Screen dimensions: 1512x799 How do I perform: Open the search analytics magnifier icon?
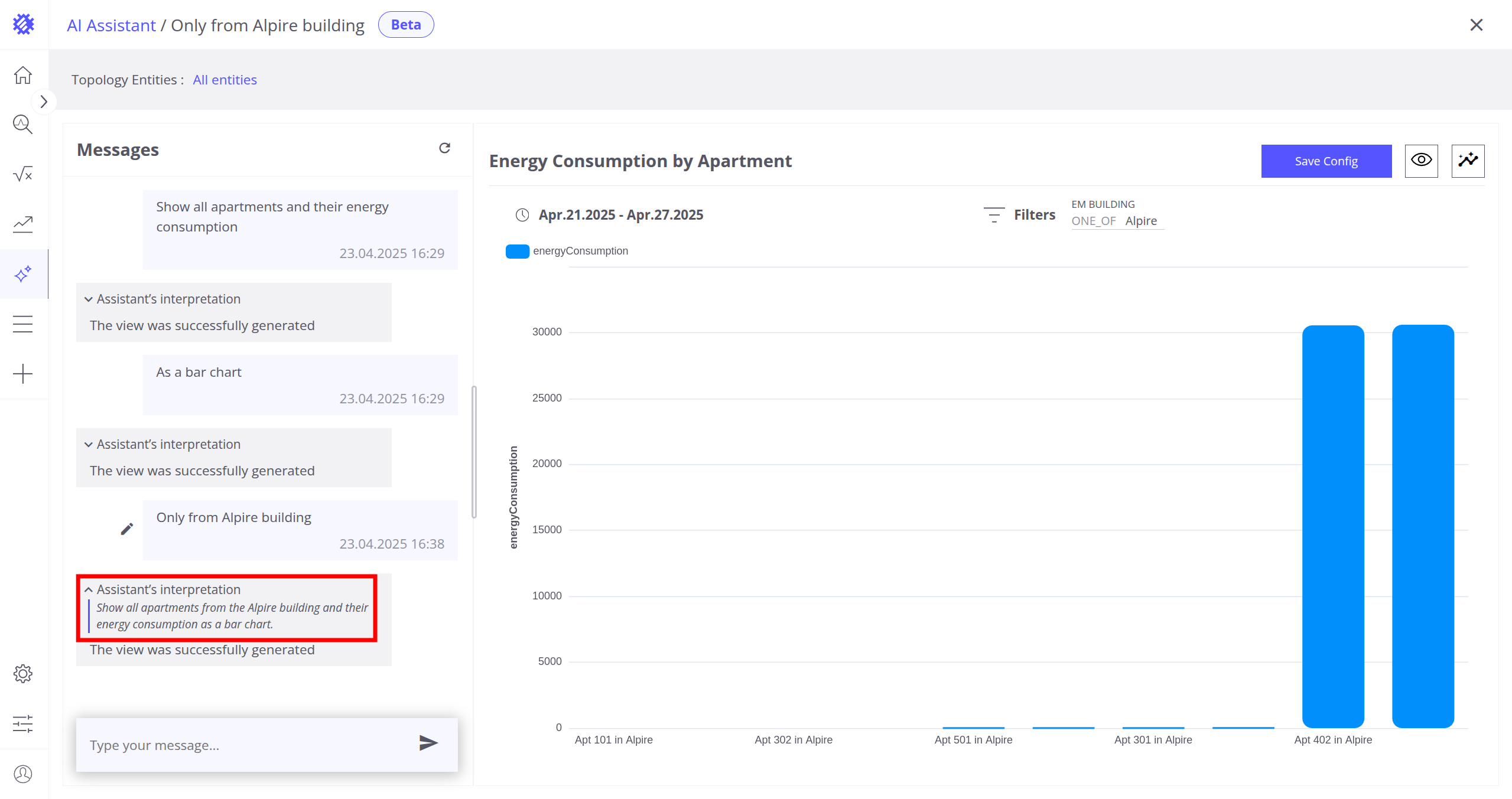click(23, 125)
